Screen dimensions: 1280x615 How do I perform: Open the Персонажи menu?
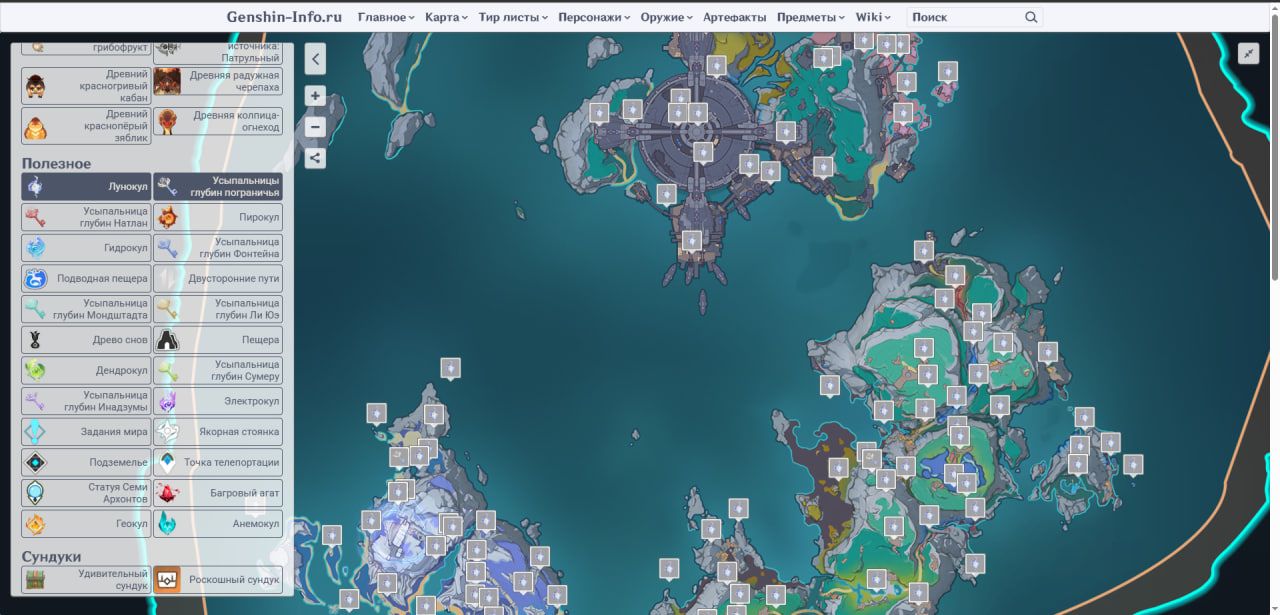pyautogui.click(x=593, y=17)
